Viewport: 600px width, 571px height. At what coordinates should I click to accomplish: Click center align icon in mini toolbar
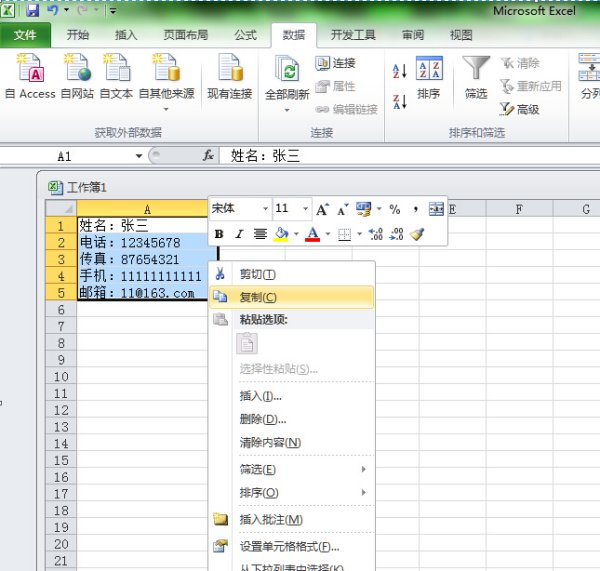click(x=260, y=234)
